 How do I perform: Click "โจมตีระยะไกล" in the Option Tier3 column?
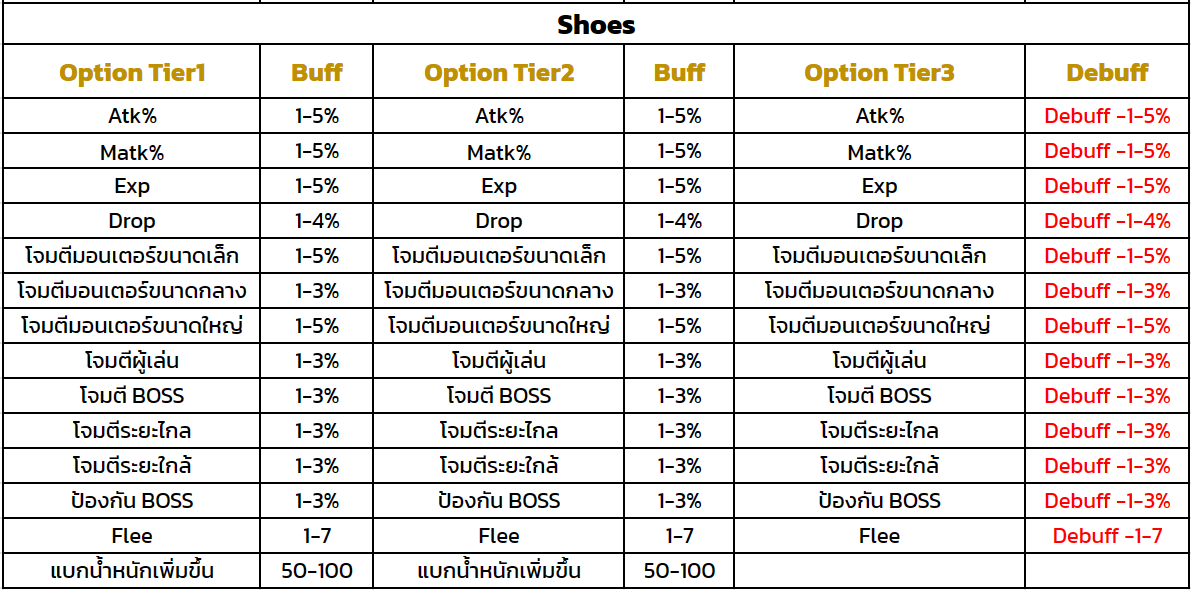click(879, 431)
